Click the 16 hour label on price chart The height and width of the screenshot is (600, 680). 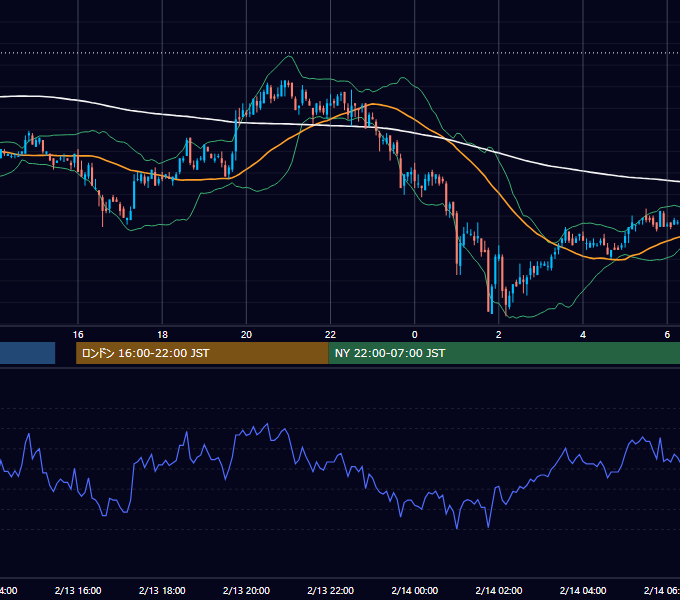point(78,335)
